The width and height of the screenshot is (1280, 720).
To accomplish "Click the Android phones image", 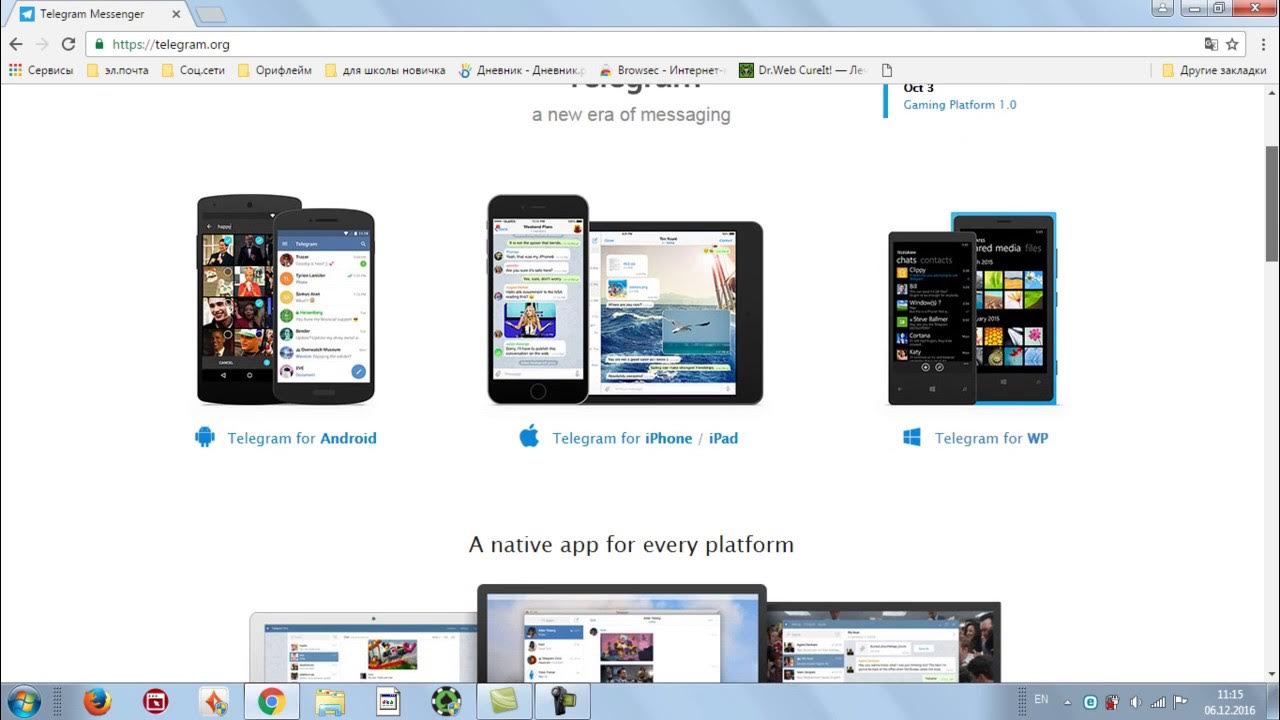I will click(x=286, y=300).
